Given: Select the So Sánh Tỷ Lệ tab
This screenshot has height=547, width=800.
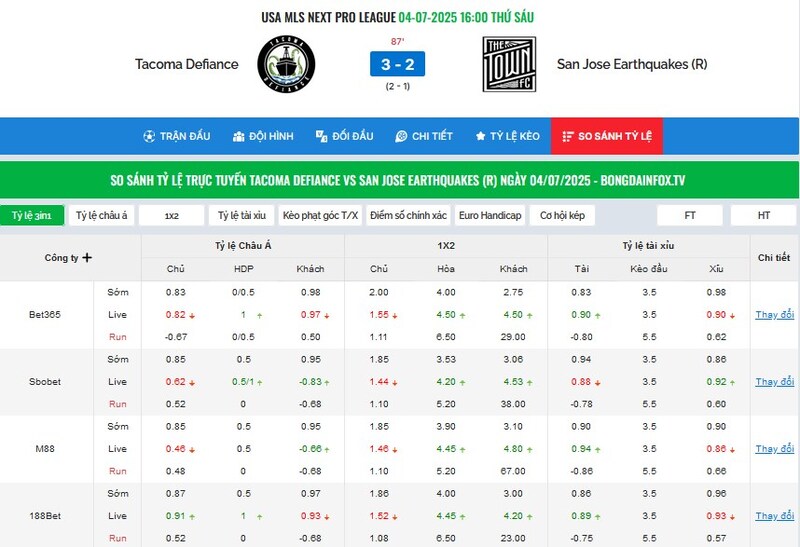Looking at the screenshot, I should click(607, 136).
